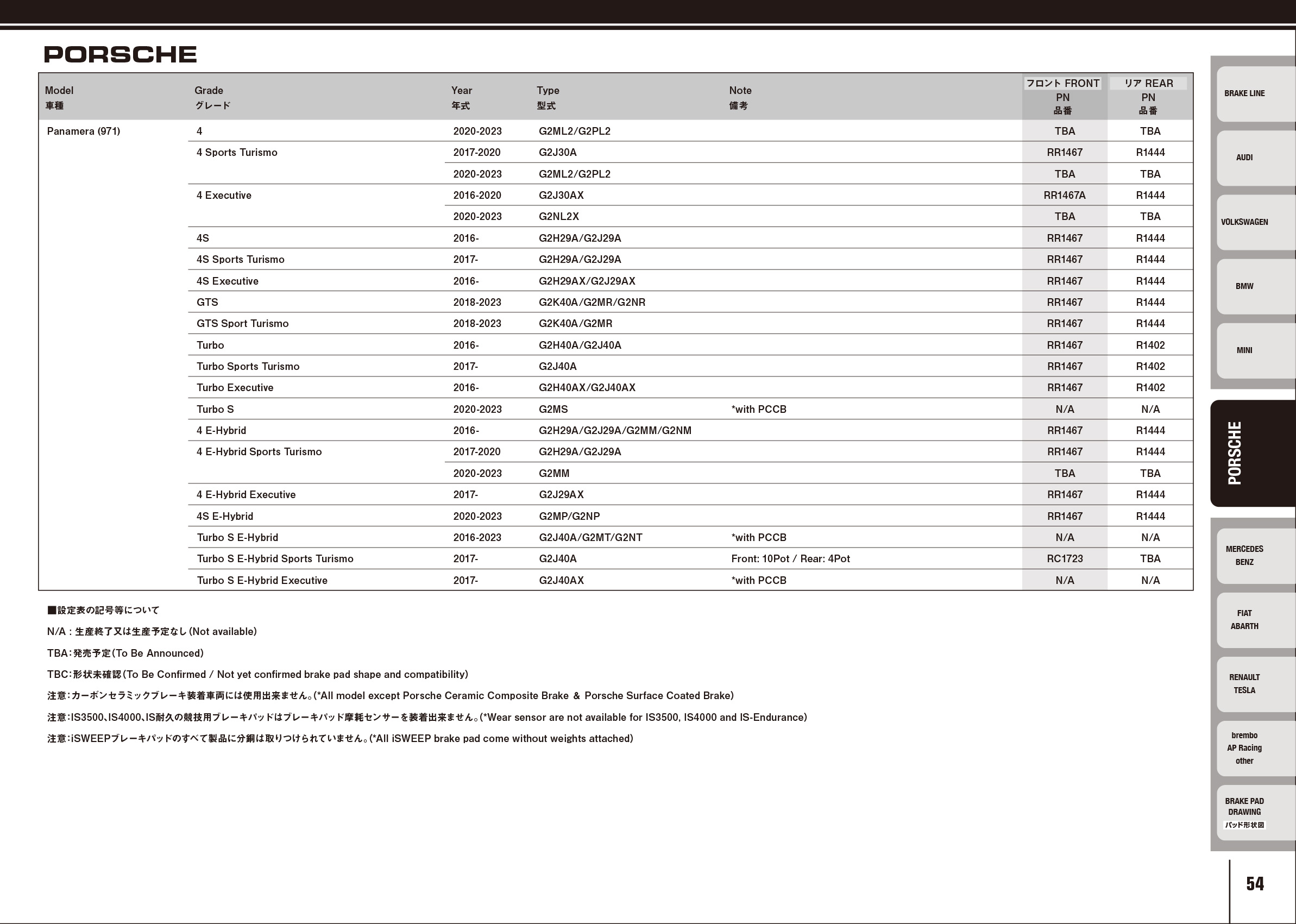
Task: Click the TBC To Be Confirmed legend line
Action: tap(257, 675)
